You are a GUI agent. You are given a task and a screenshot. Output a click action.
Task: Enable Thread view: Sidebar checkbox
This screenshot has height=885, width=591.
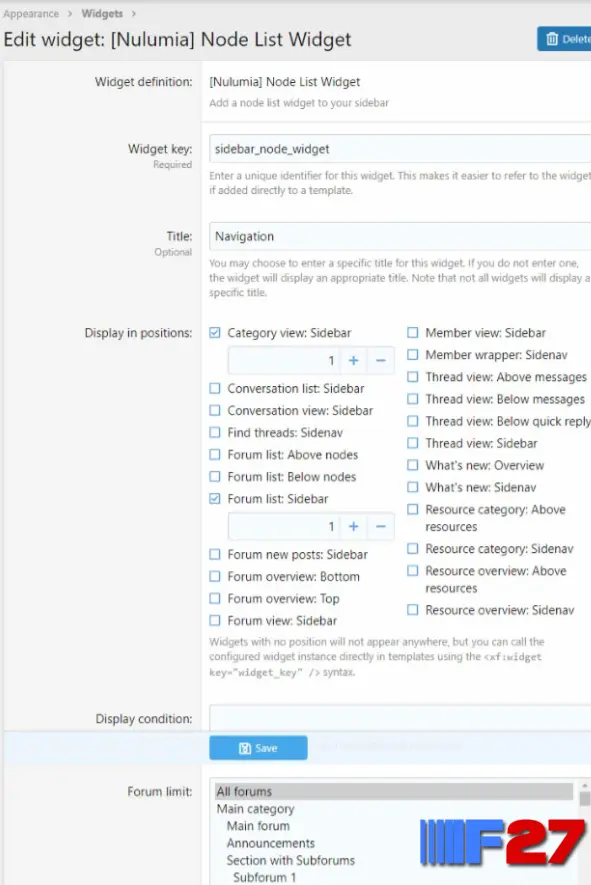[x=413, y=443]
